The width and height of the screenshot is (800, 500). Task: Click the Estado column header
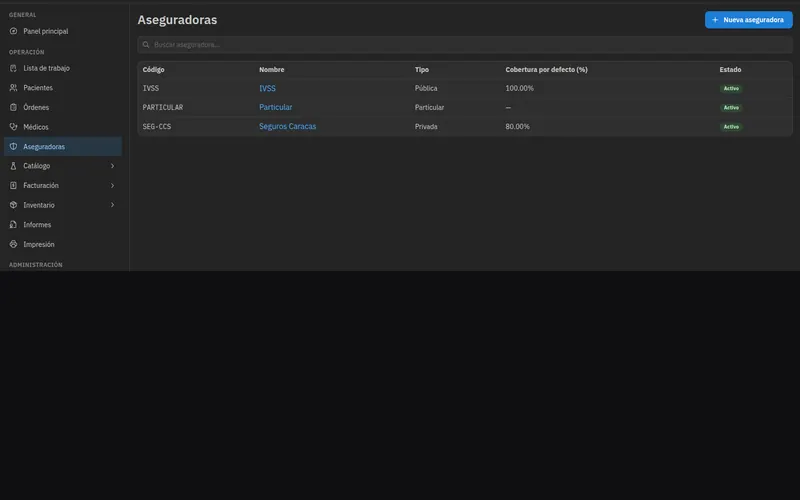(x=730, y=69)
